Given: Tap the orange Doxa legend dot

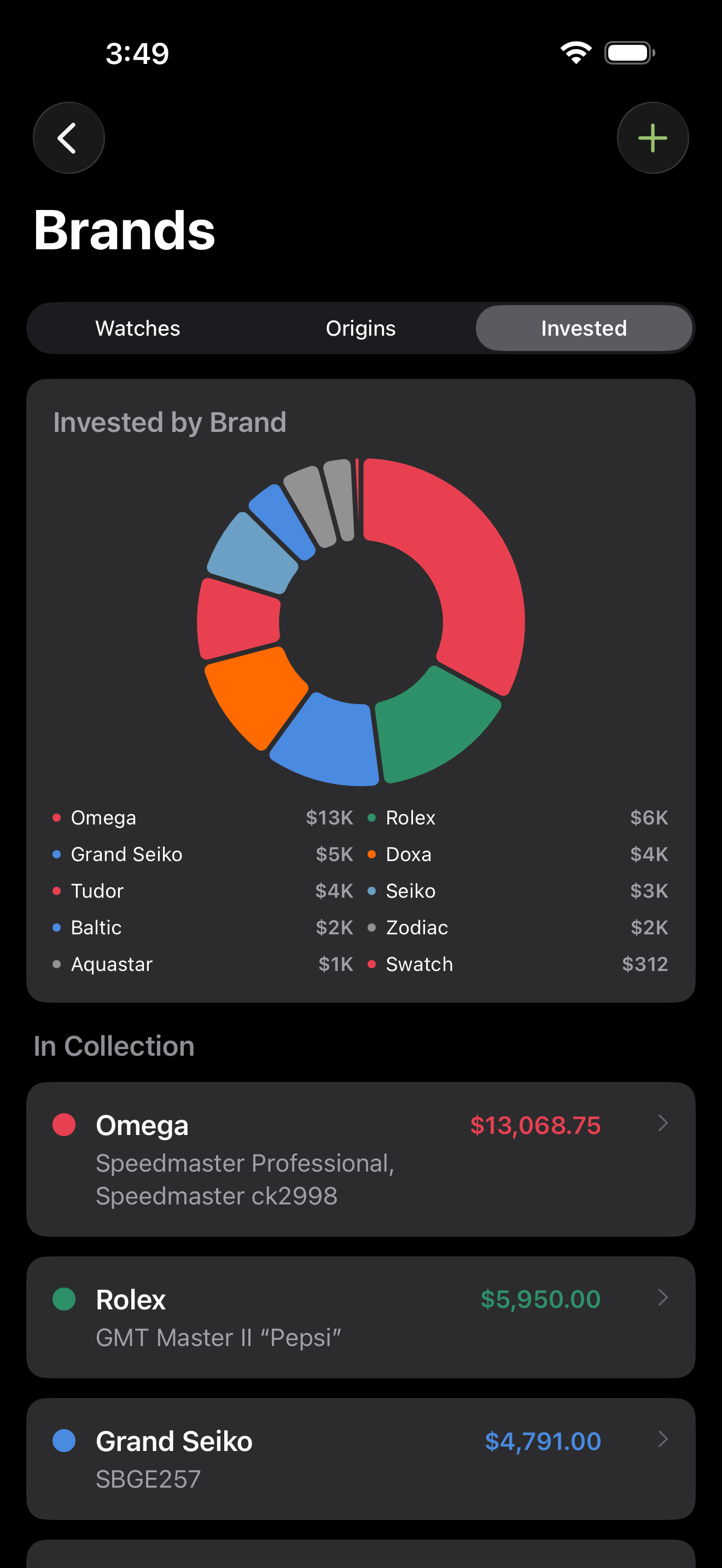Looking at the screenshot, I should (371, 854).
